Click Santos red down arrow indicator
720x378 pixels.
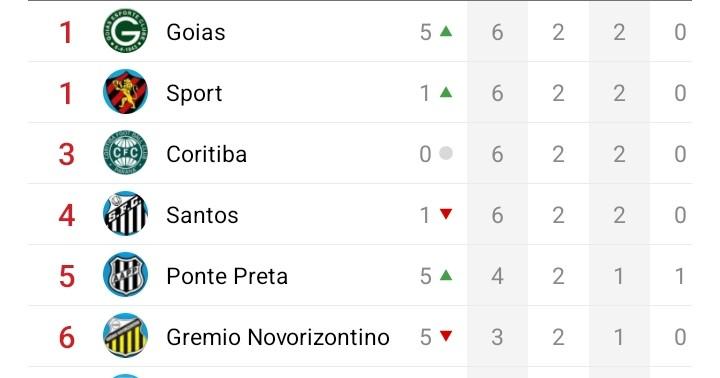point(446,214)
